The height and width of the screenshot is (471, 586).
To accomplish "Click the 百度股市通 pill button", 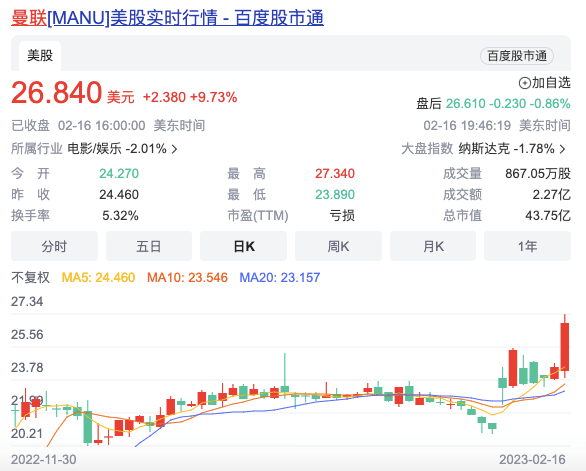I will pyautogui.click(x=516, y=56).
